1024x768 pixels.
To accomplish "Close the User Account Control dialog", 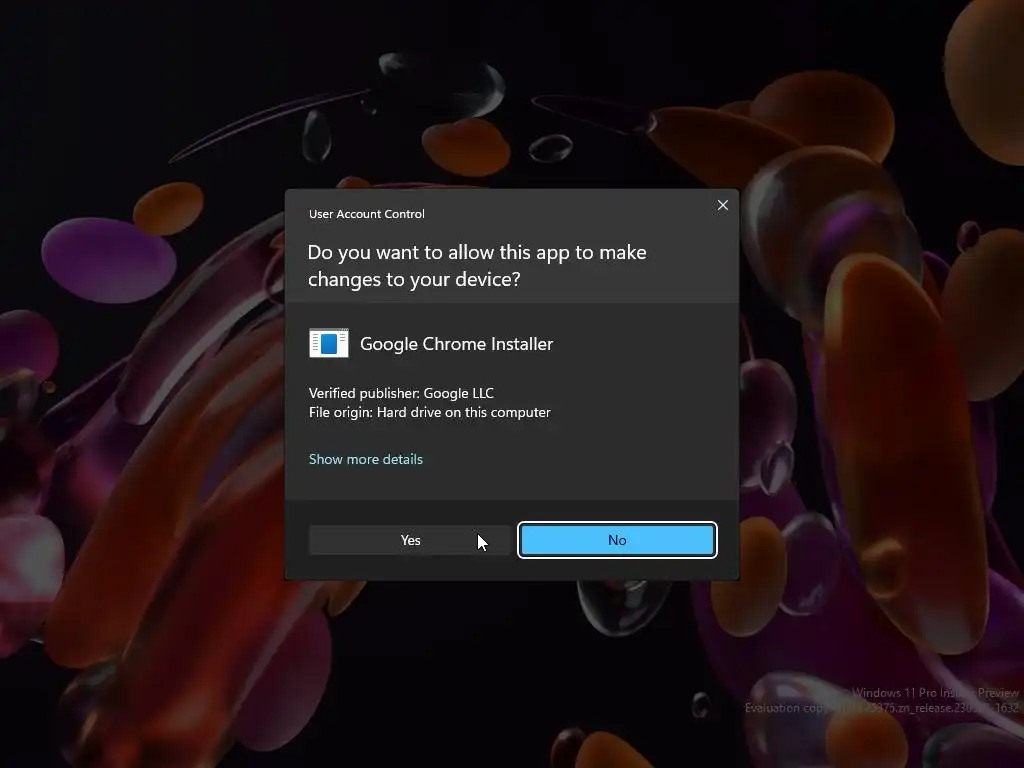I will tap(722, 205).
